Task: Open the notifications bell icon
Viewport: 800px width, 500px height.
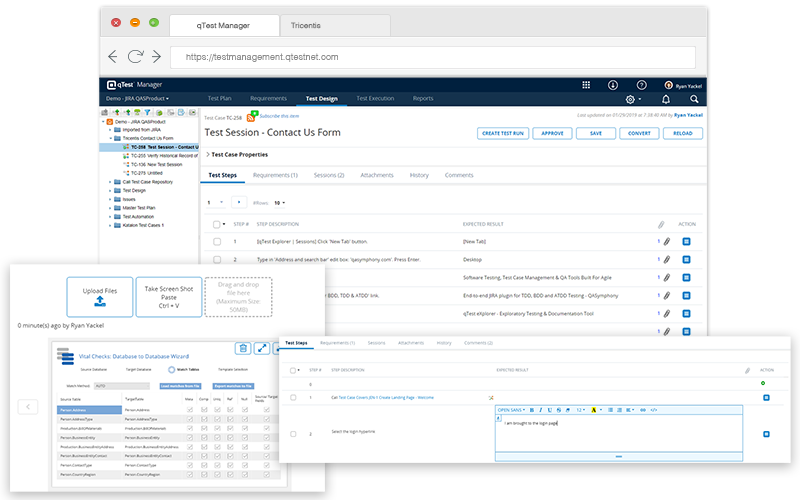Action: 666,99
